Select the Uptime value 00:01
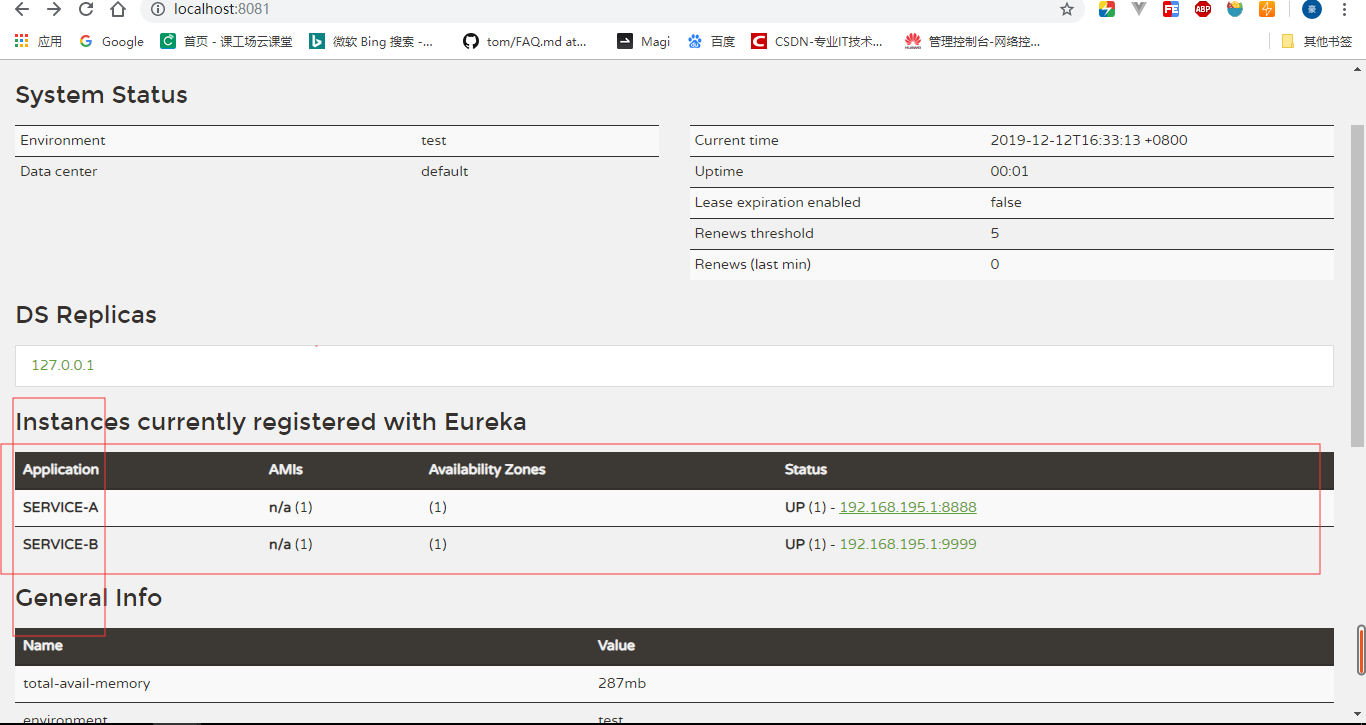Viewport: 1366px width, 725px height. tap(1010, 171)
